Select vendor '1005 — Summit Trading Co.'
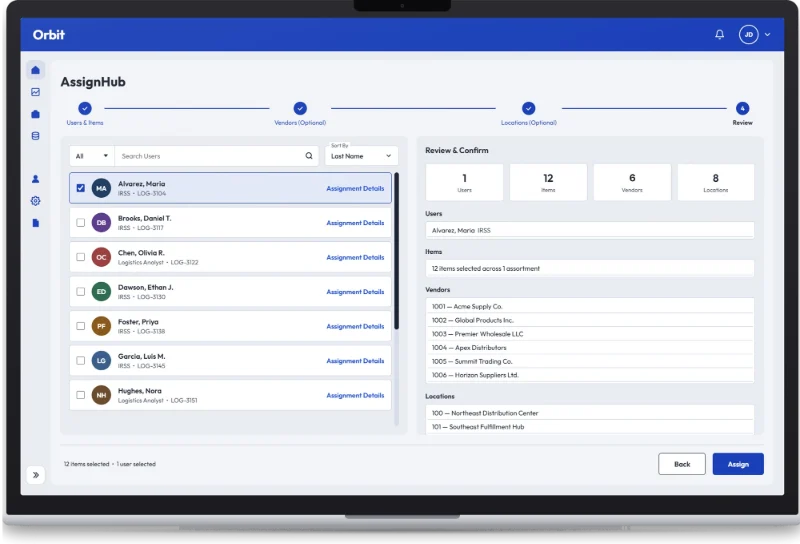This screenshot has height=544, width=800. tap(590, 361)
